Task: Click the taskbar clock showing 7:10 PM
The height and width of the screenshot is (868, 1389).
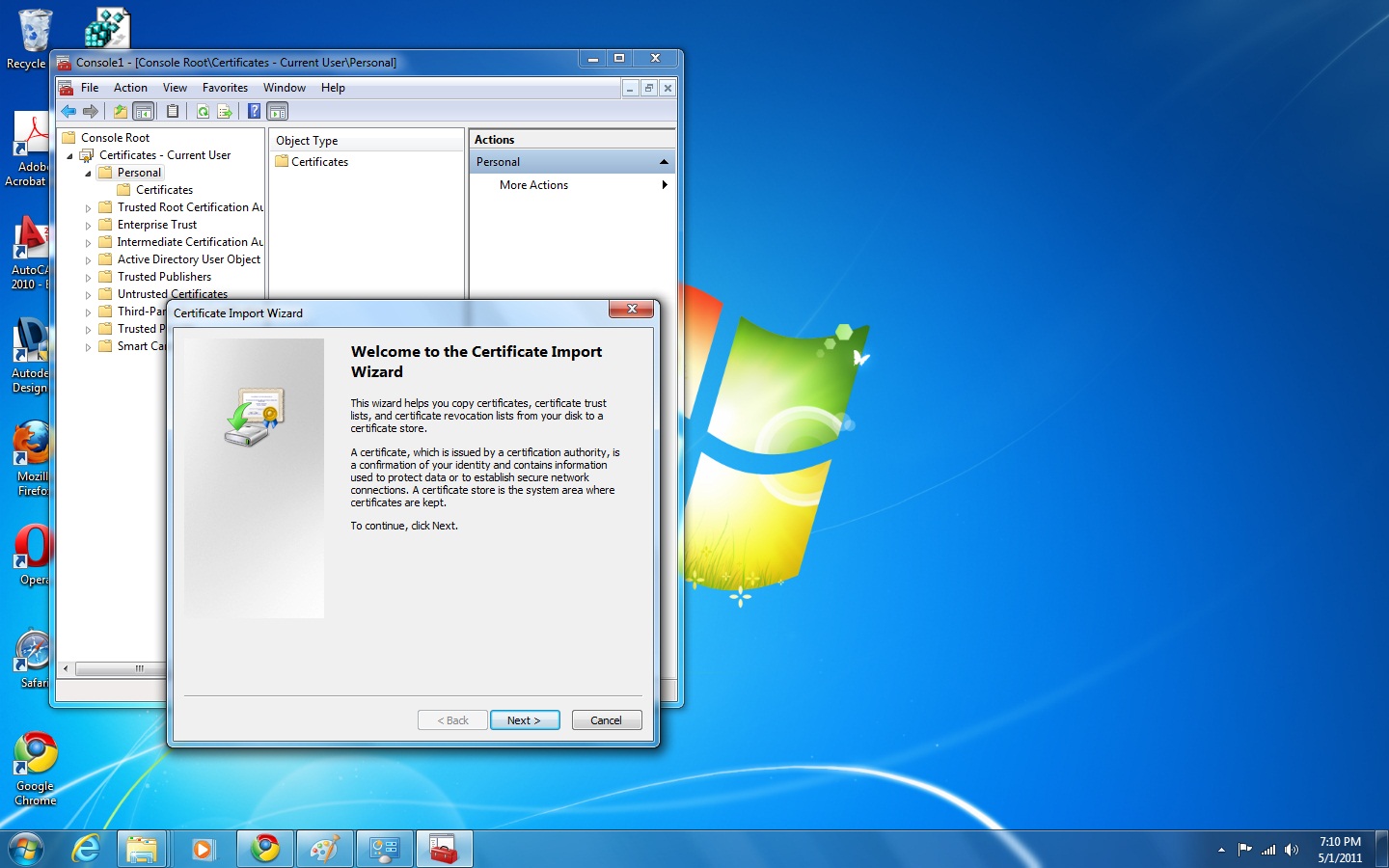Action: (x=1340, y=850)
